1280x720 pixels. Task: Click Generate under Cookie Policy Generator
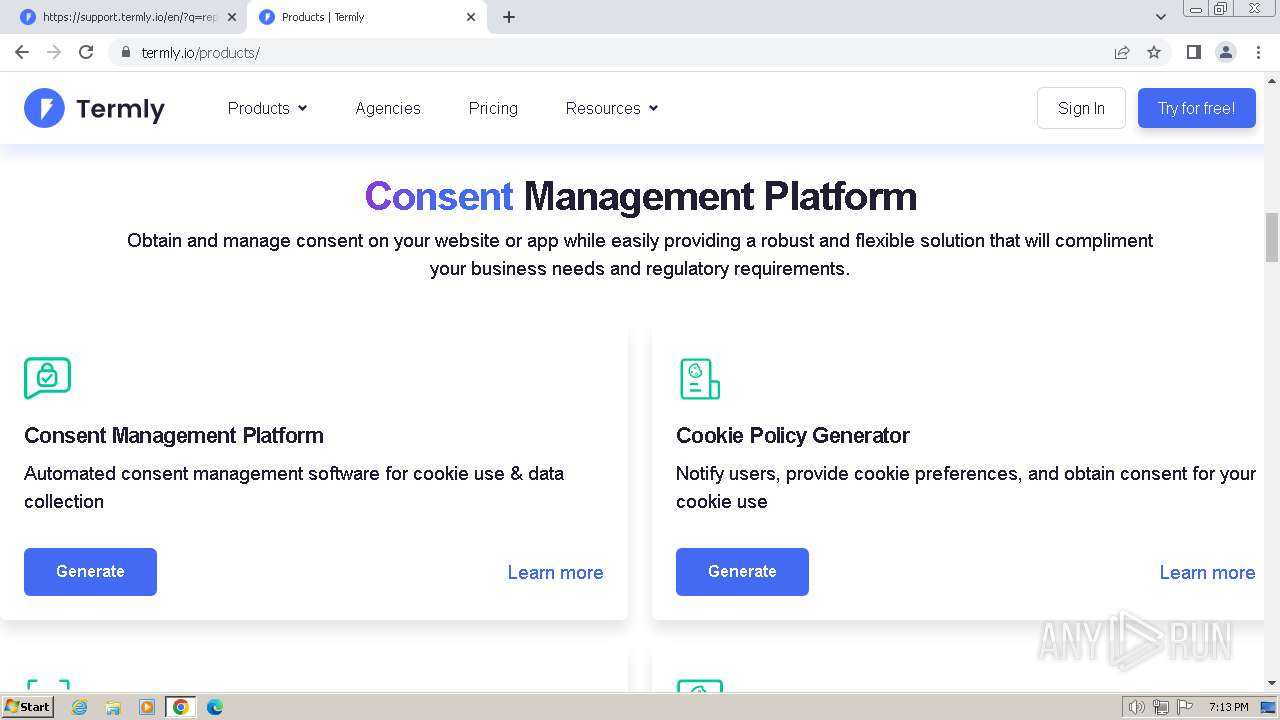click(742, 572)
